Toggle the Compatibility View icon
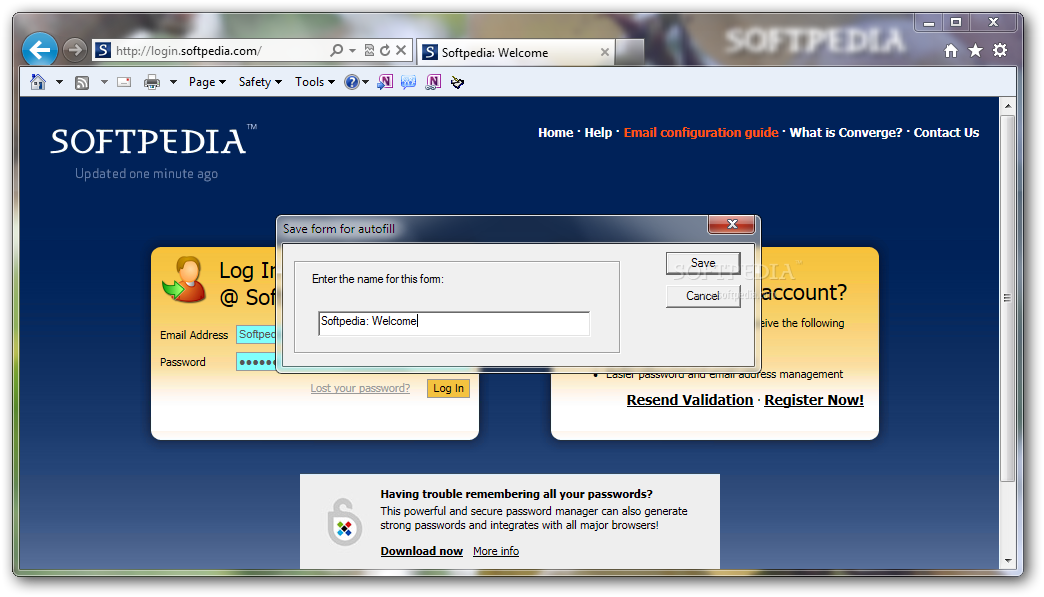1044x597 pixels. 369,50
